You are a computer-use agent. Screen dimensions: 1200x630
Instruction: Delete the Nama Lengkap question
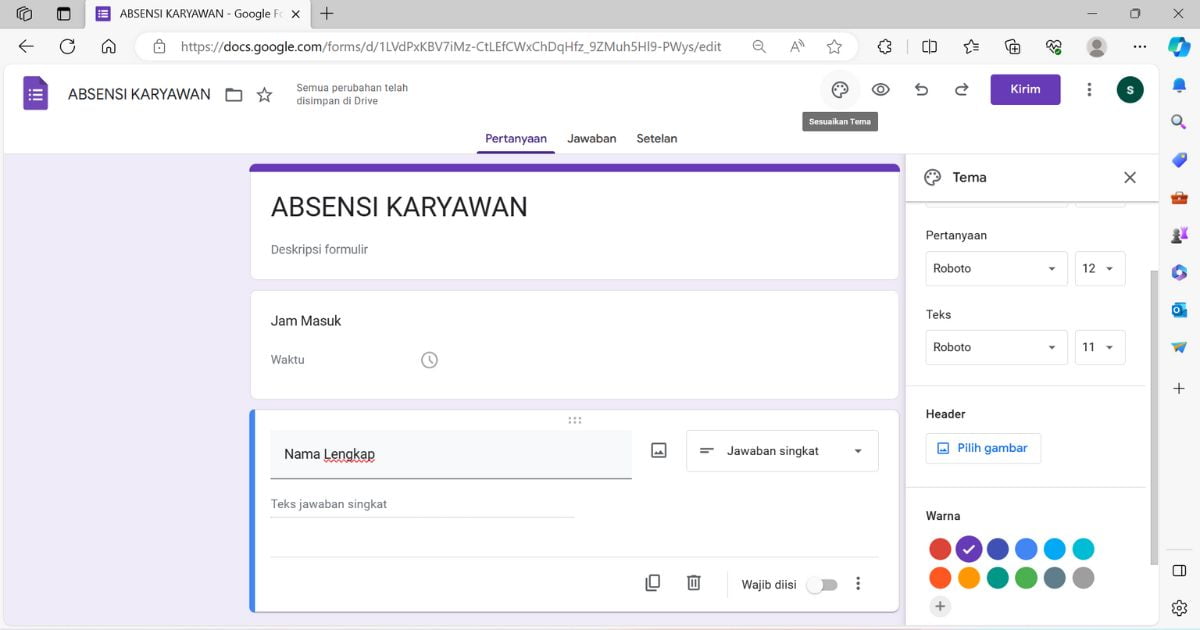(x=694, y=582)
